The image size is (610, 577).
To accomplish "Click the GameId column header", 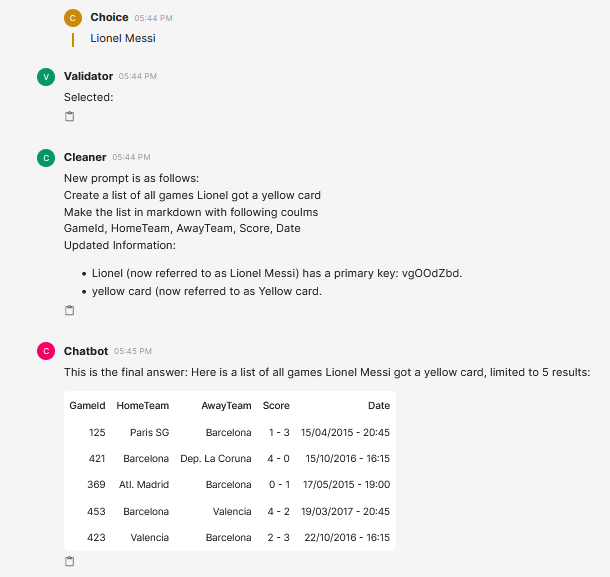I will [x=87, y=405].
